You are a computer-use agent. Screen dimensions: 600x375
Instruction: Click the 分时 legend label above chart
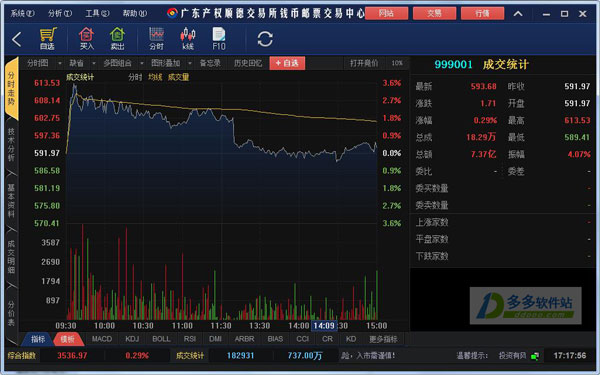135,78
